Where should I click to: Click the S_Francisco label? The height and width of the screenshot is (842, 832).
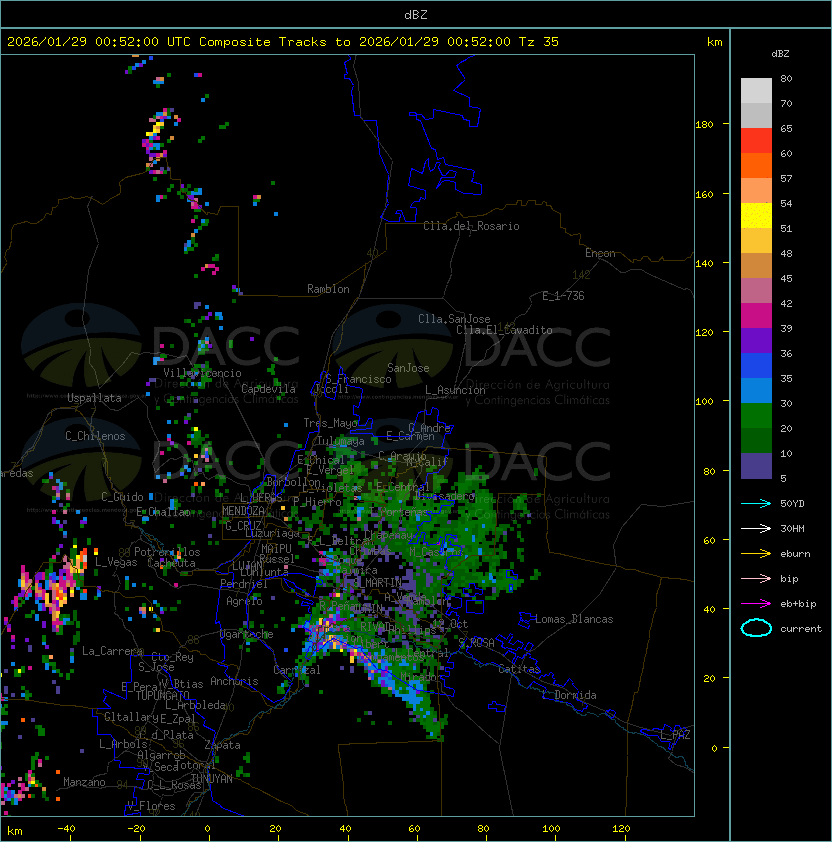[x=358, y=379]
